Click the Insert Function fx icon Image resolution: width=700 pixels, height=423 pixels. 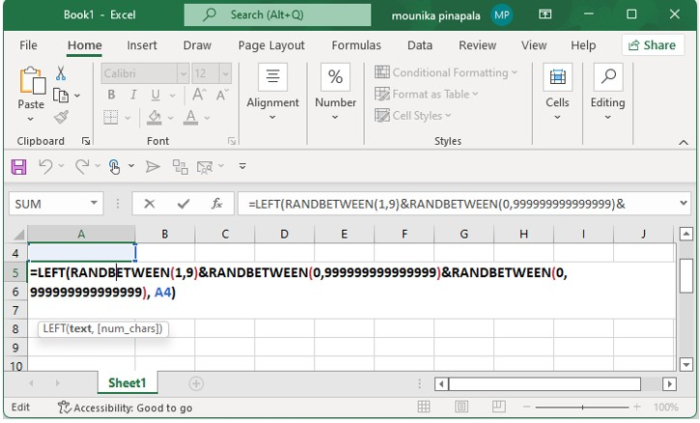point(217,204)
